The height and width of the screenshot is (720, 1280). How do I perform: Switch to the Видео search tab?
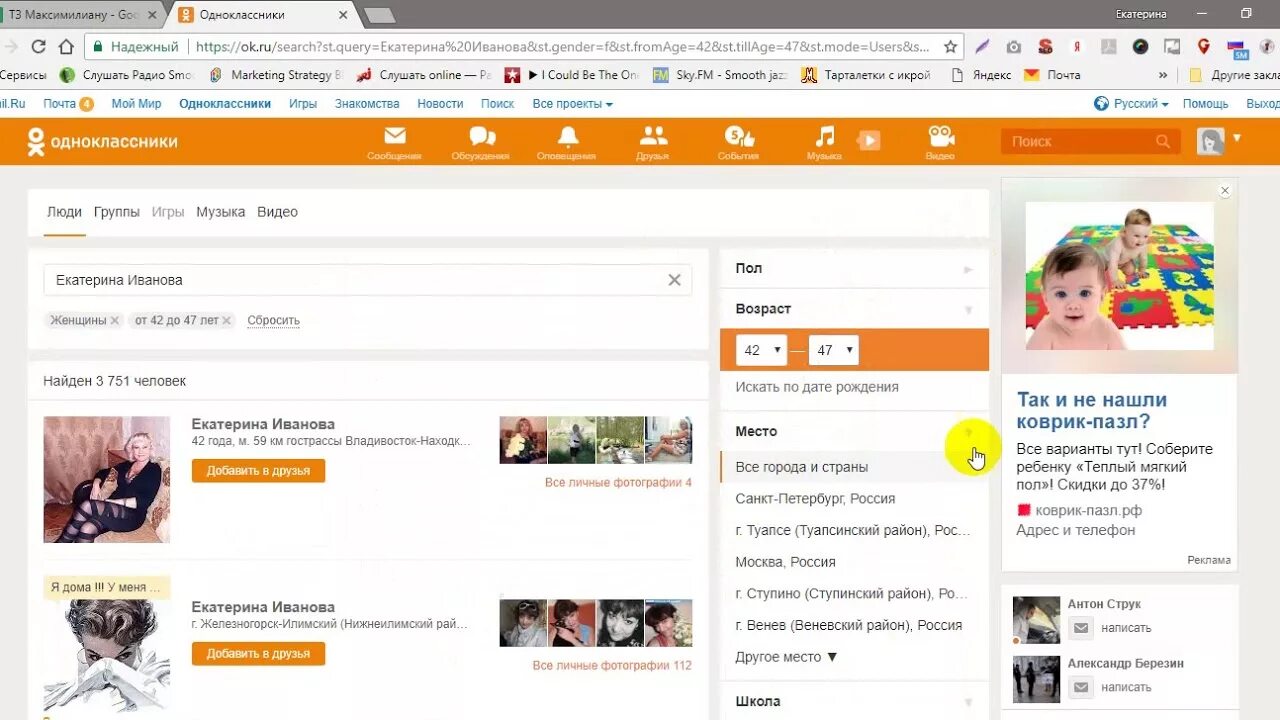point(277,212)
